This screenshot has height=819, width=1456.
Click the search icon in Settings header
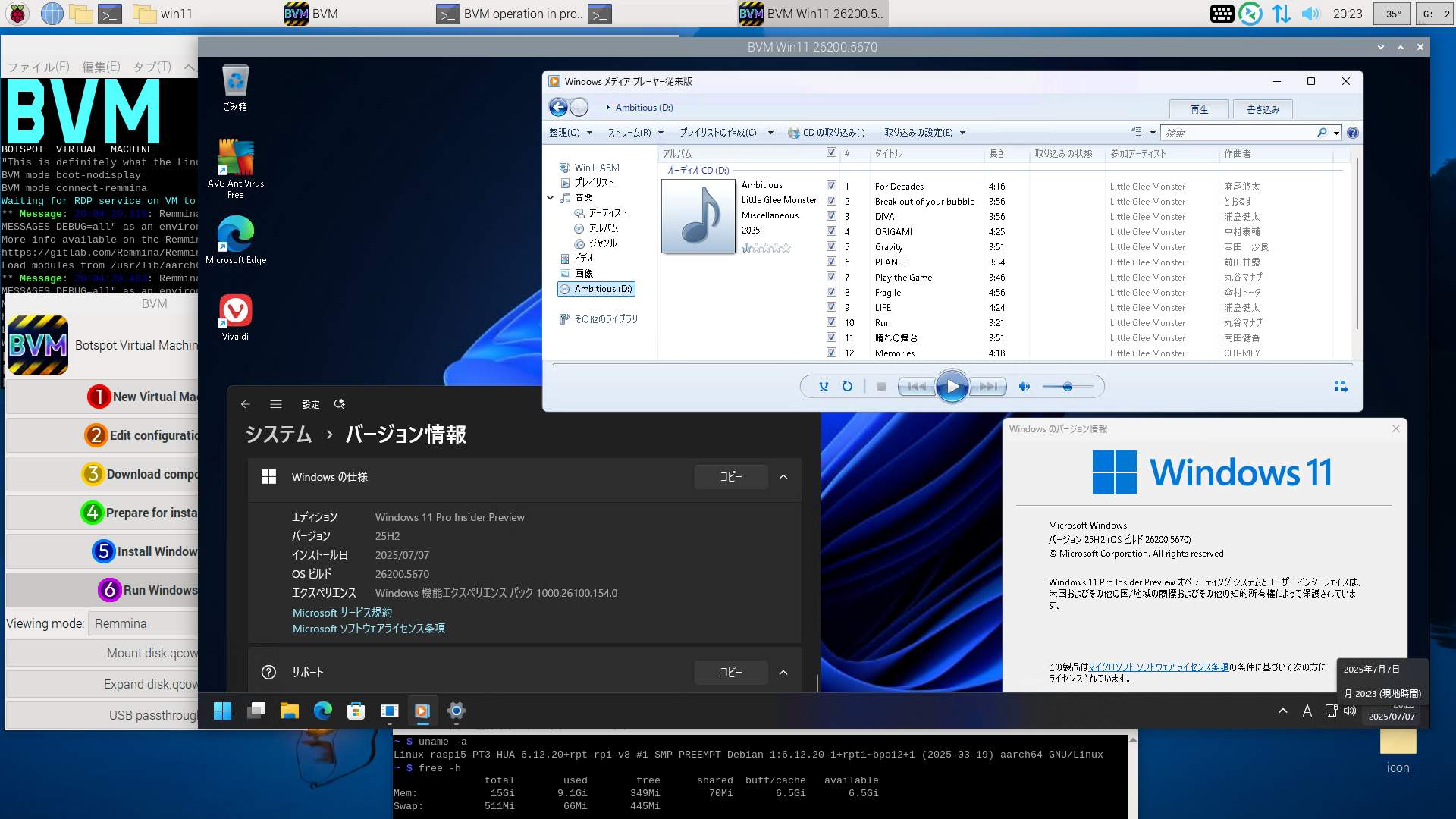click(x=340, y=404)
